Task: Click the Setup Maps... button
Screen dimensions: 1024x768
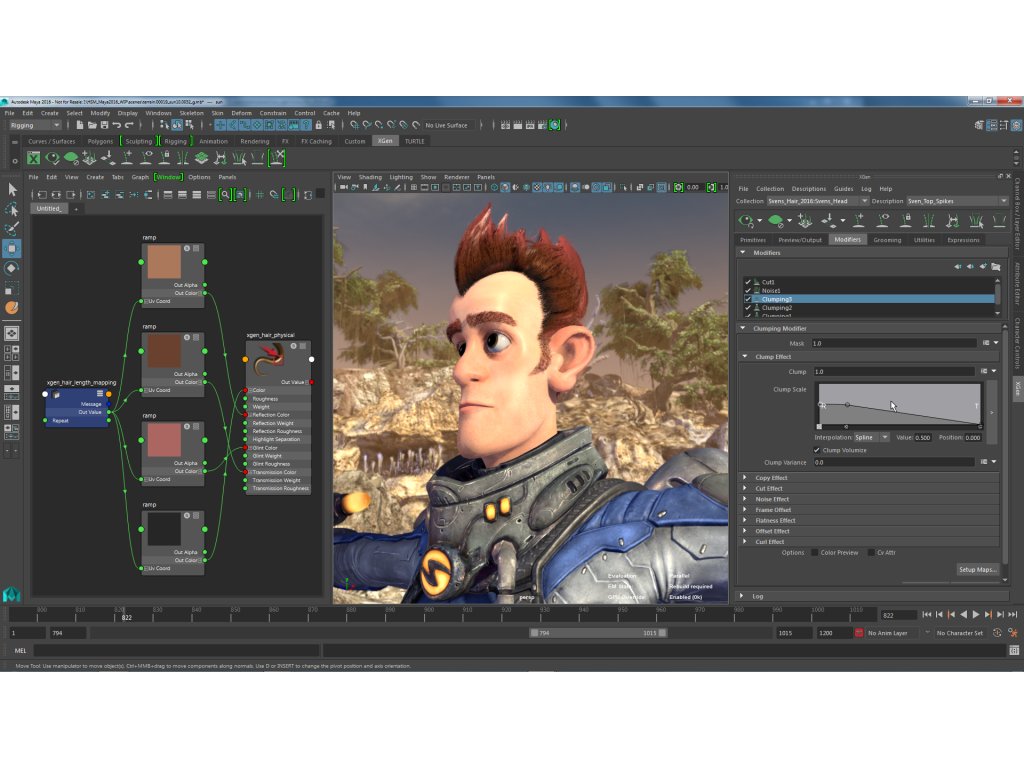Action: pos(977,569)
